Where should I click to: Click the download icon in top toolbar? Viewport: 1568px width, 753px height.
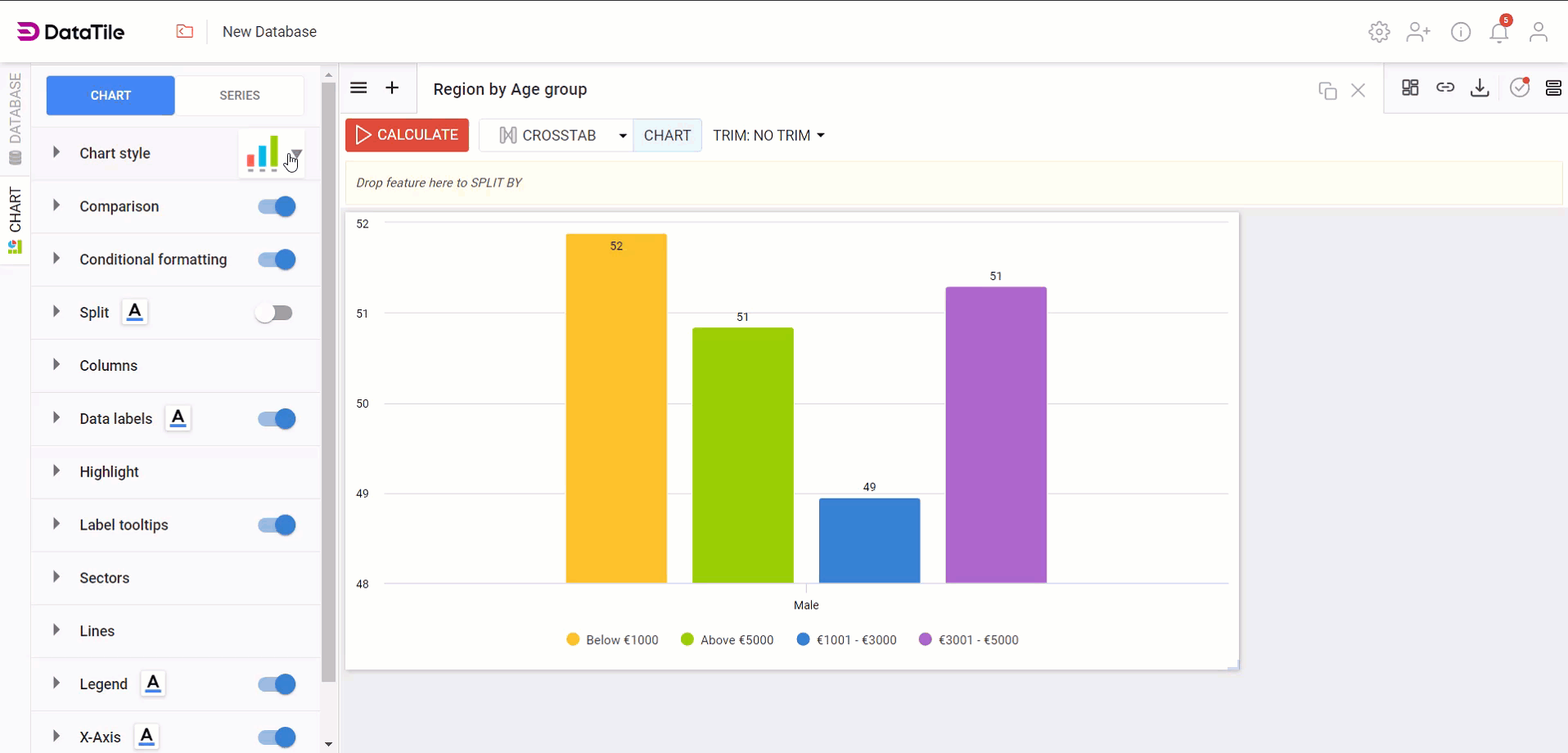tap(1480, 88)
